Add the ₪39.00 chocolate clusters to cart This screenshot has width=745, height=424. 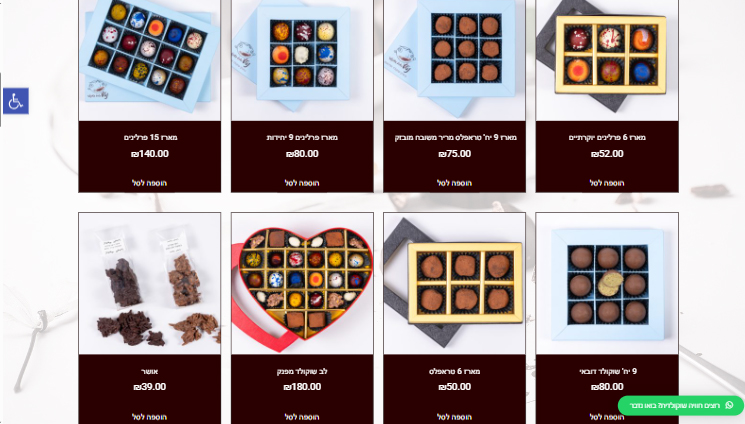(x=149, y=417)
